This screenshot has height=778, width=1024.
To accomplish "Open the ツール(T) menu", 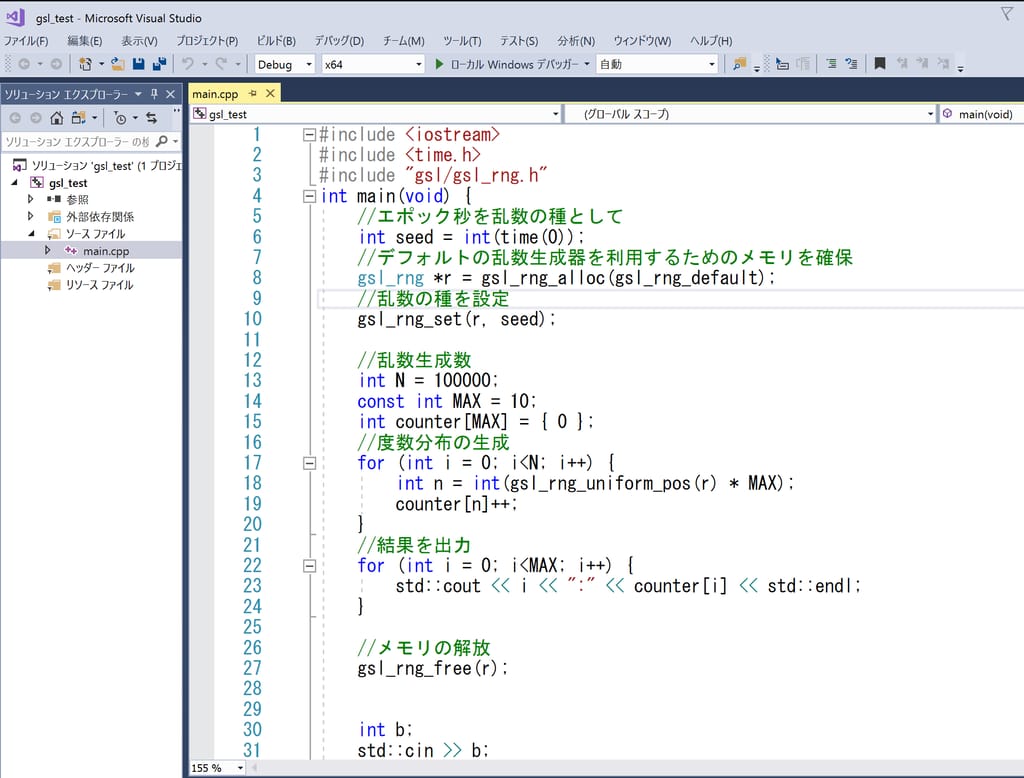I will point(462,41).
